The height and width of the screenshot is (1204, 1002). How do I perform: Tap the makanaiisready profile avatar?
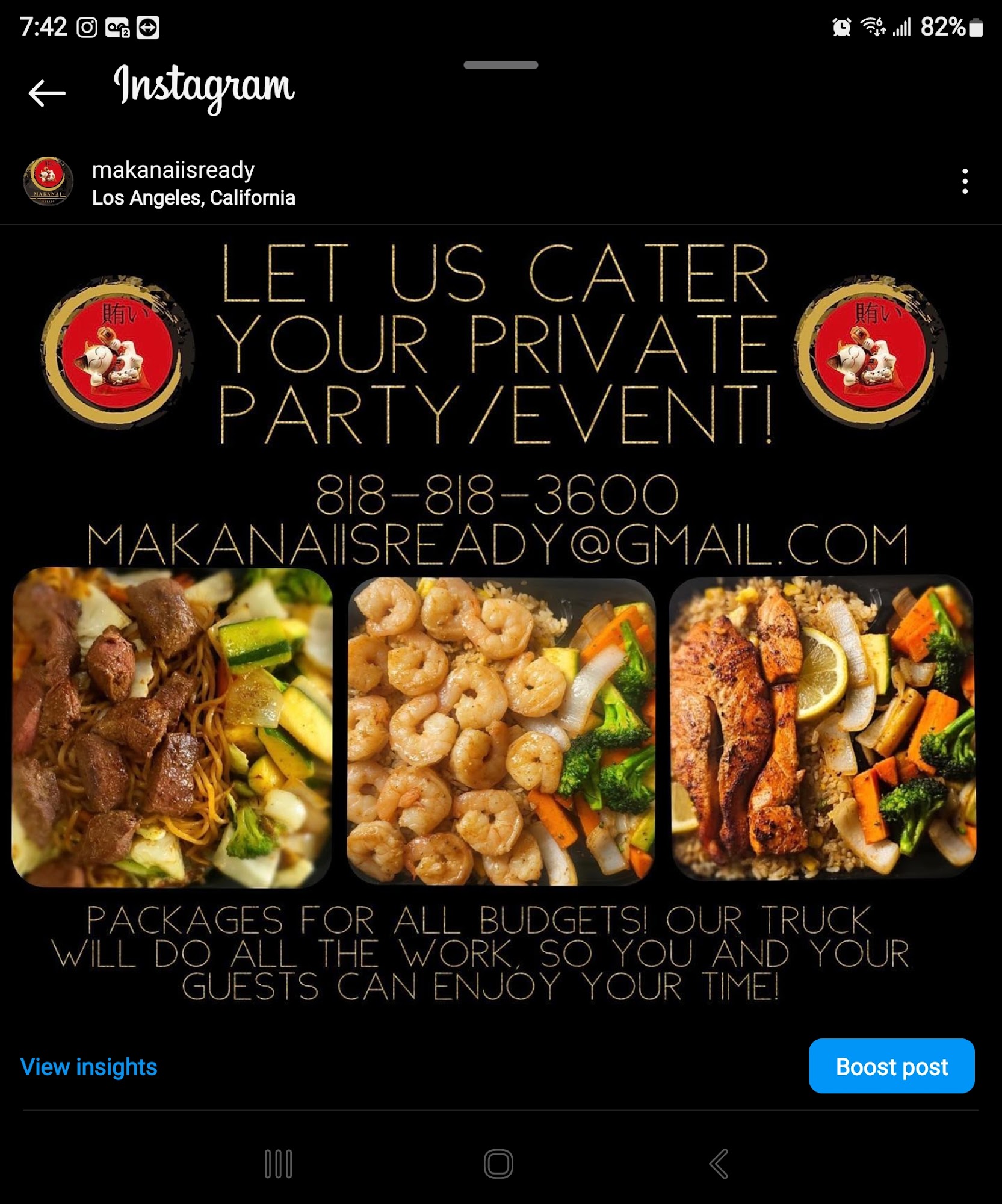pos(48,181)
